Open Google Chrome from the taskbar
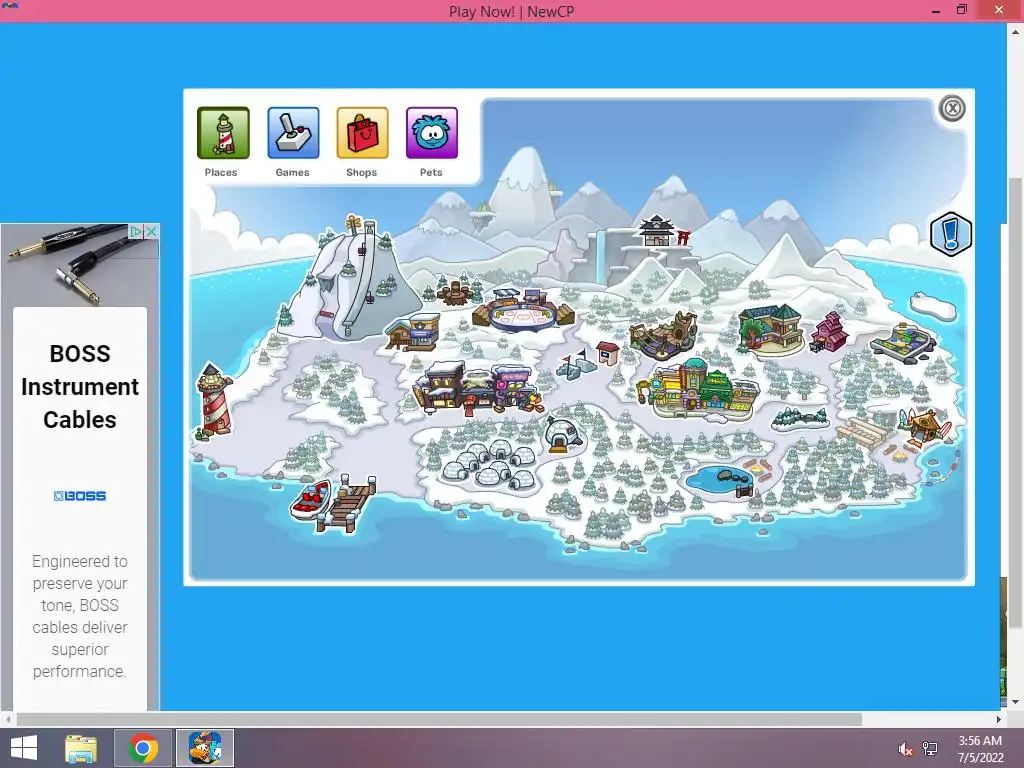 [x=143, y=748]
